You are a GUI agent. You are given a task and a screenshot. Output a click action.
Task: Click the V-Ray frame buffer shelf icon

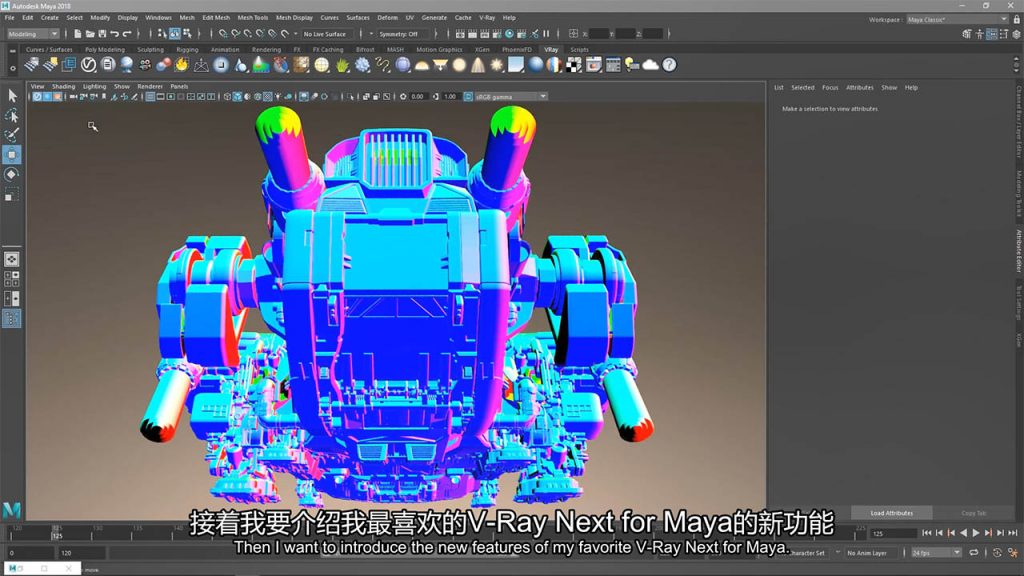(593, 65)
